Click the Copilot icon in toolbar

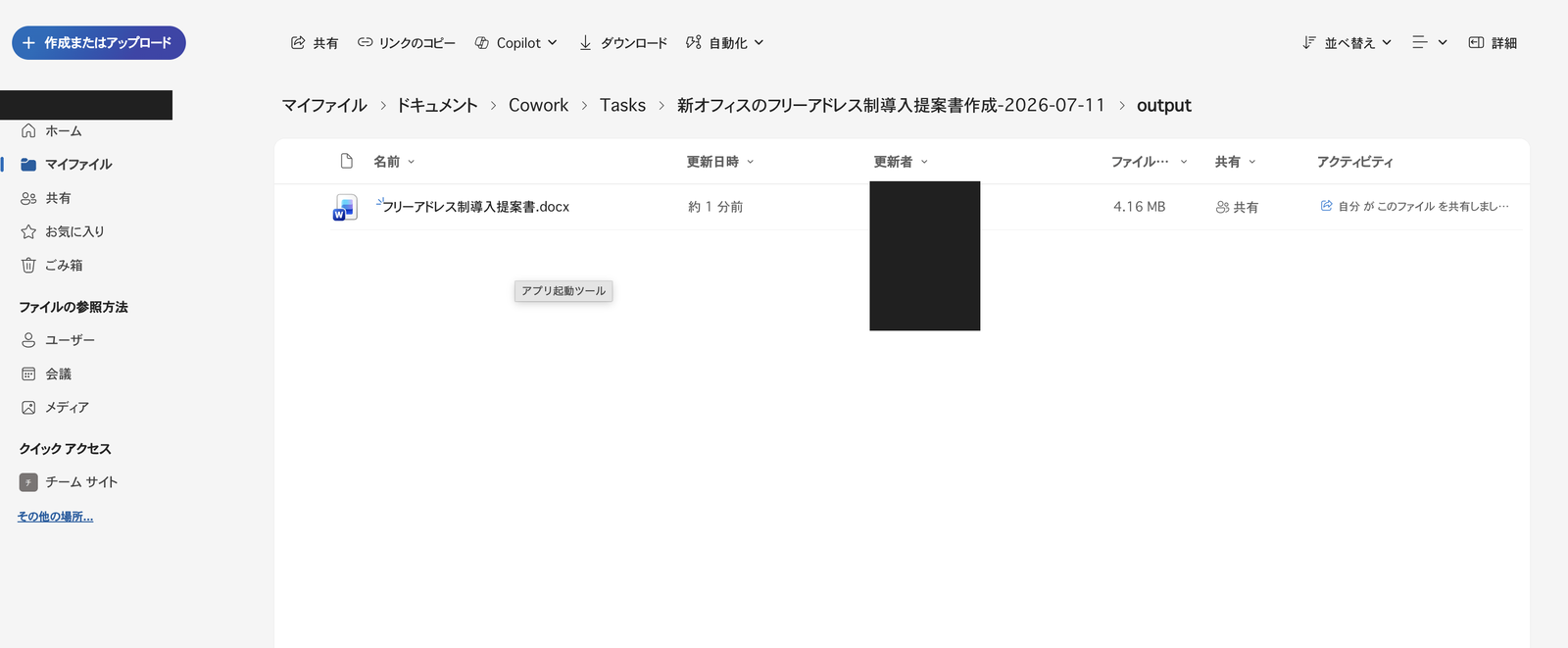point(482,43)
